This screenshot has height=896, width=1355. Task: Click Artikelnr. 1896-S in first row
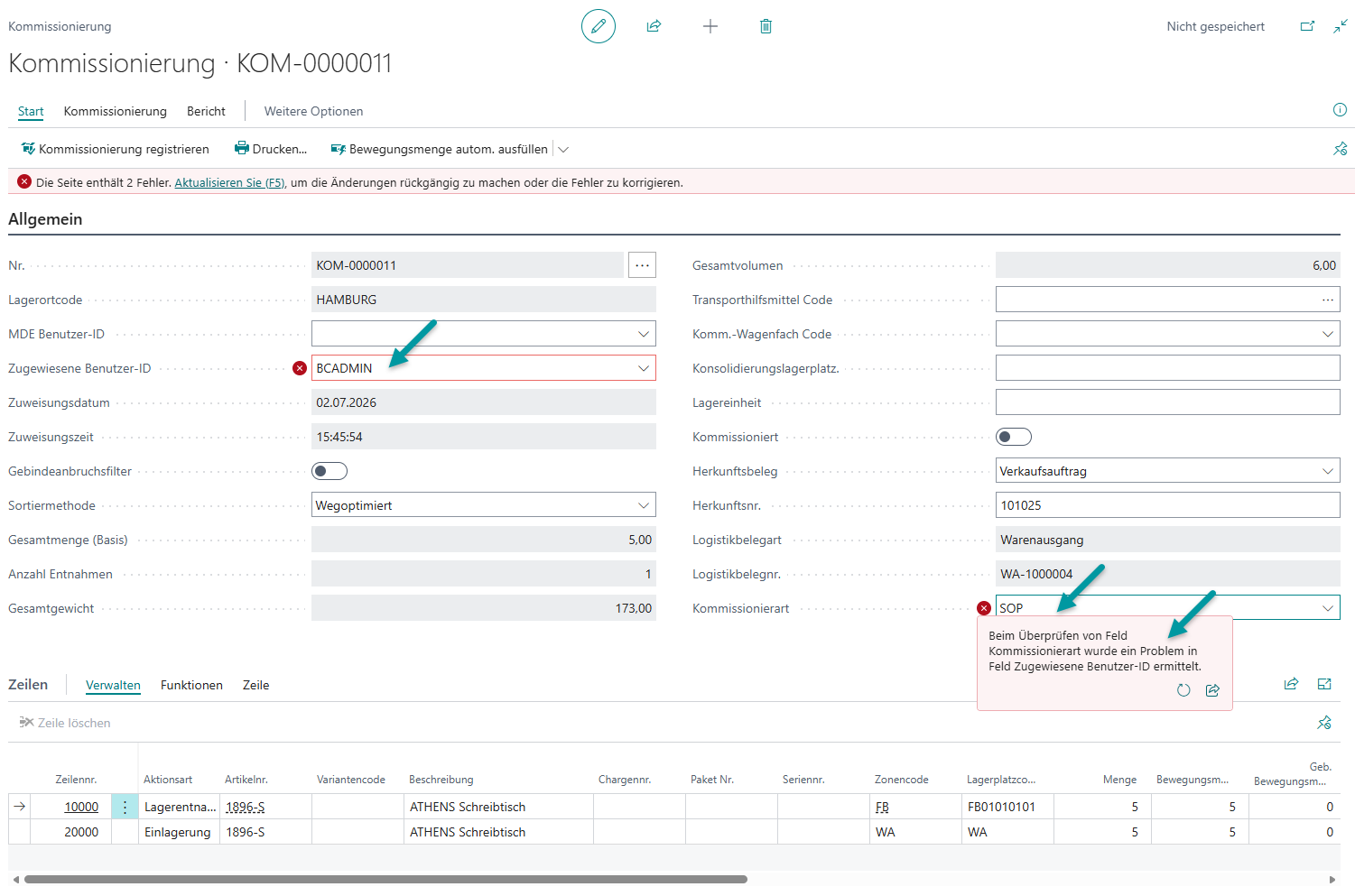(246, 807)
